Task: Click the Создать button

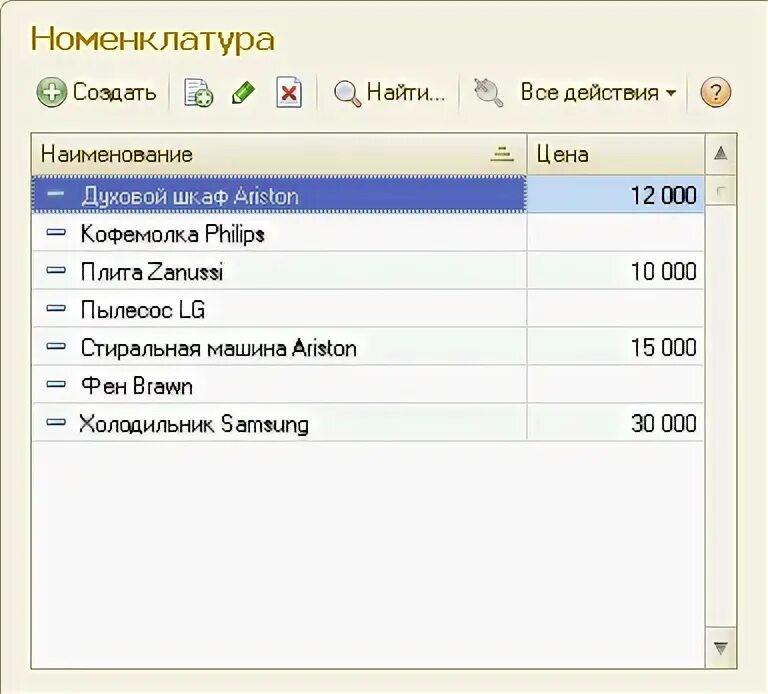Action: tap(96, 92)
